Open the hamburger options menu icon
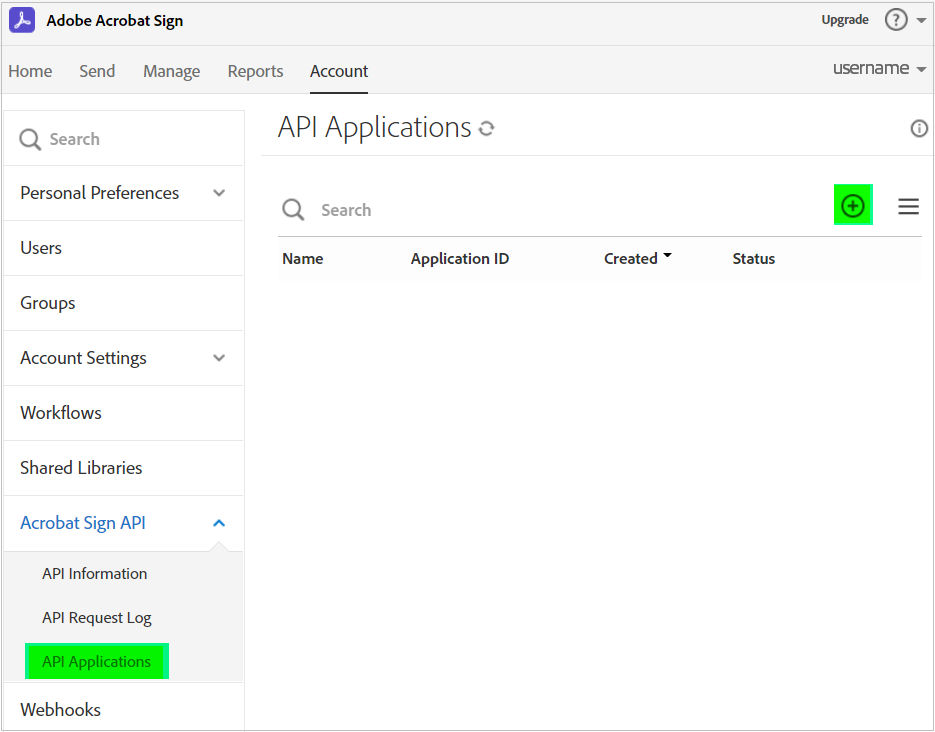935x732 pixels. coord(908,207)
